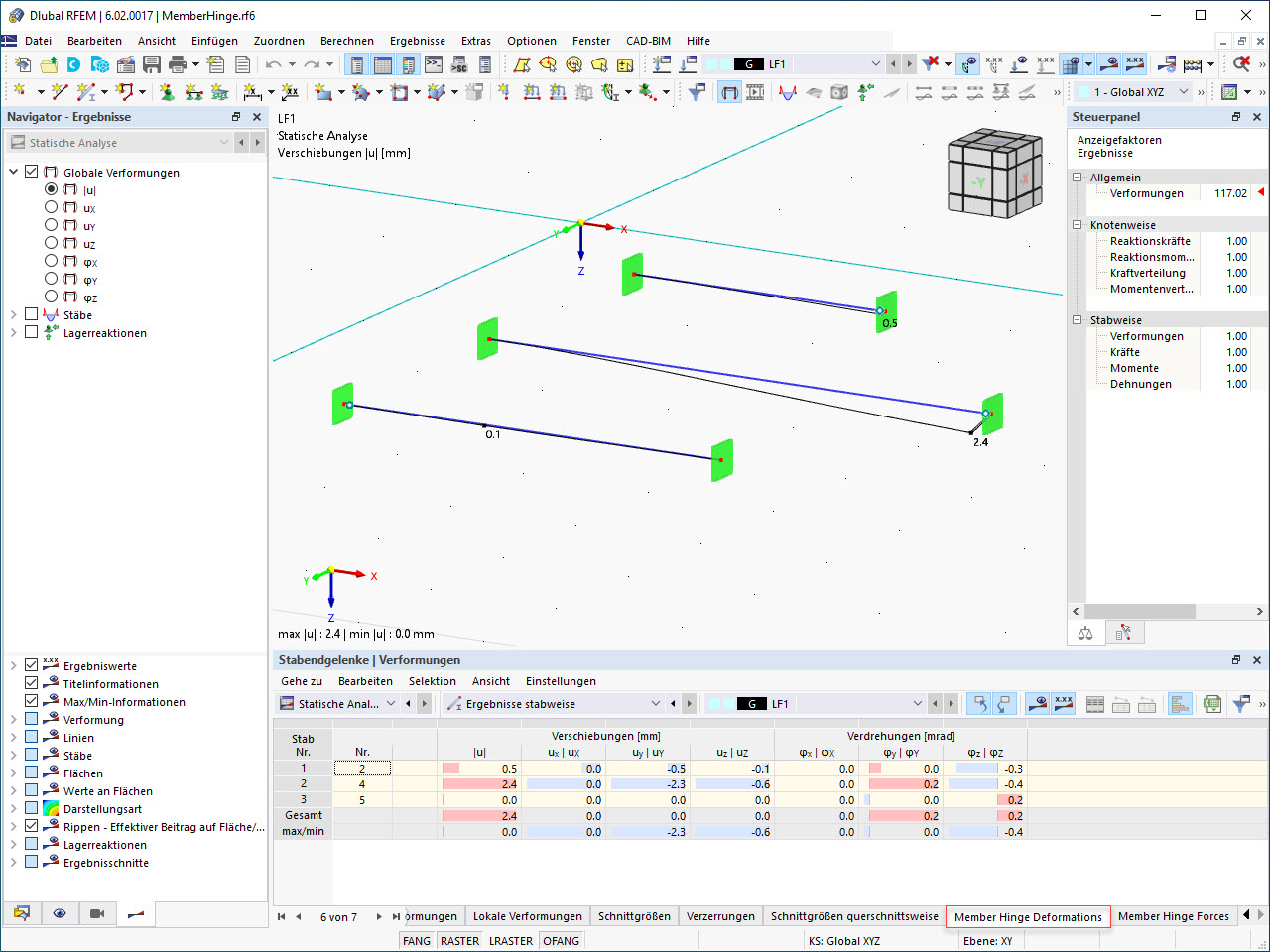Collapse the Allgemein section in Steuerpanel
The height and width of the screenshot is (952, 1270).
1077,178
